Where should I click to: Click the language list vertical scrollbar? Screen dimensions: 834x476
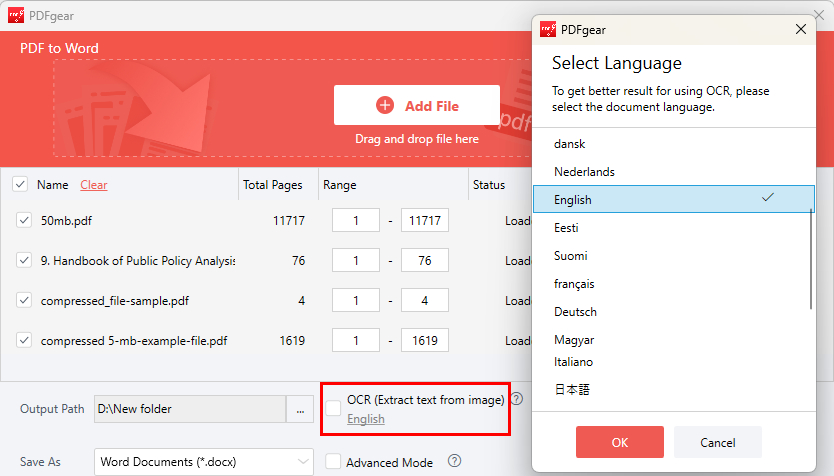[x=812, y=260]
